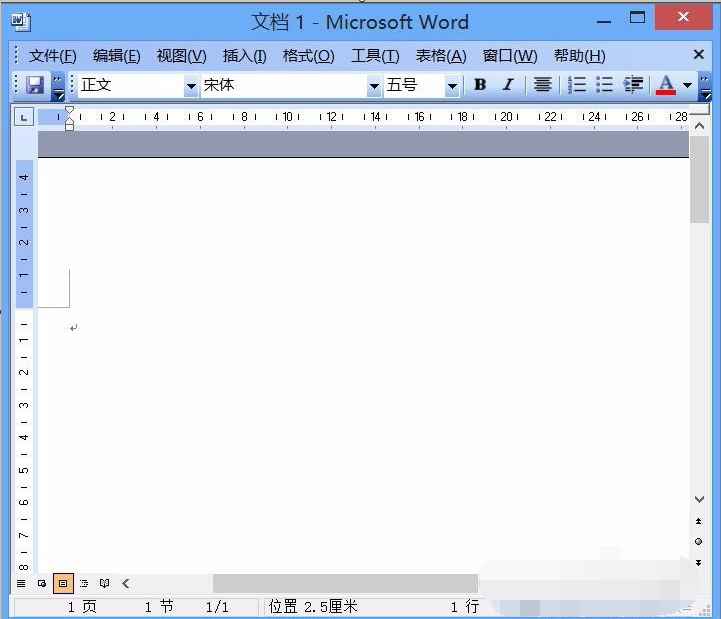Click the first line indent marker on ruler
The image size is (721, 619).
(x=69, y=110)
